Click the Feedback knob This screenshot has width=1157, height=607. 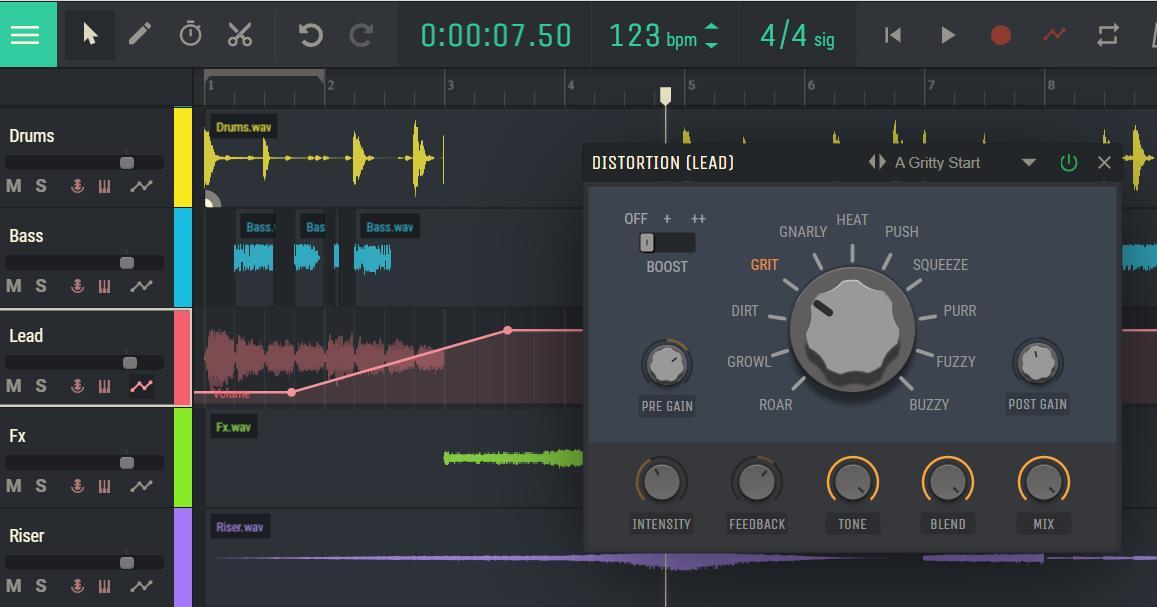756,482
